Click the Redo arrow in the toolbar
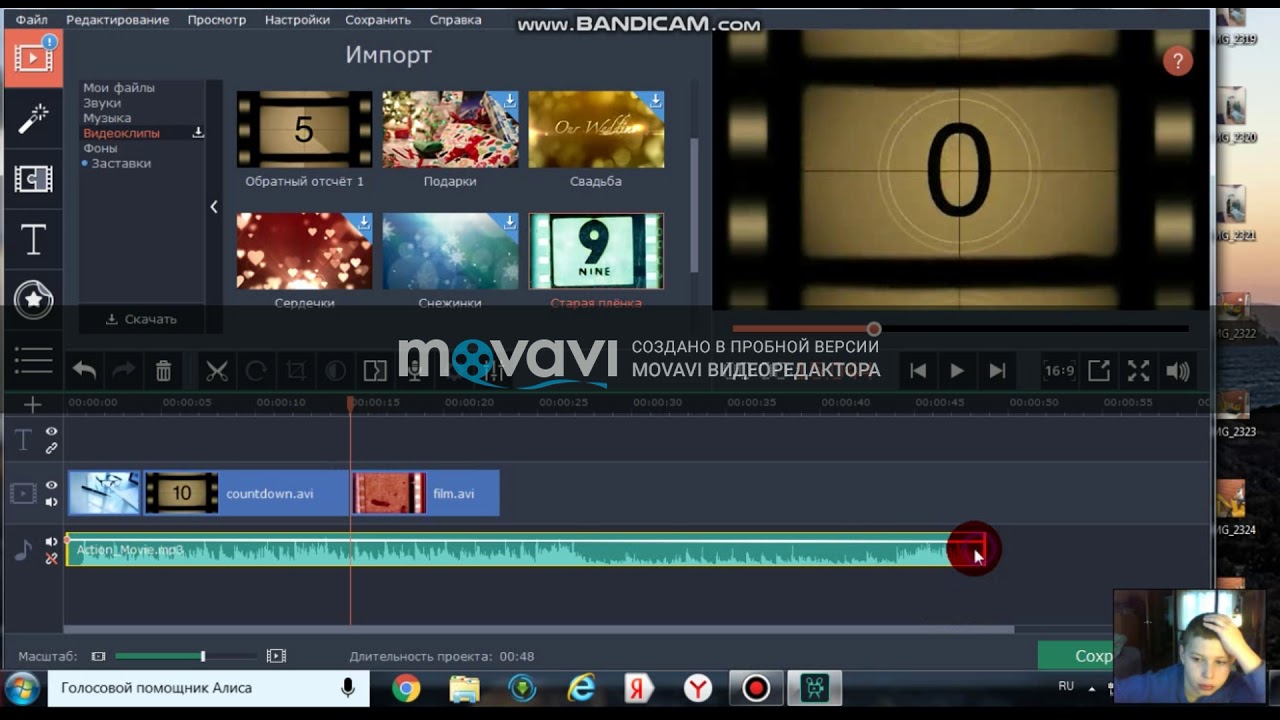This screenshot has height=720, width=1280. tap(124, 371)
